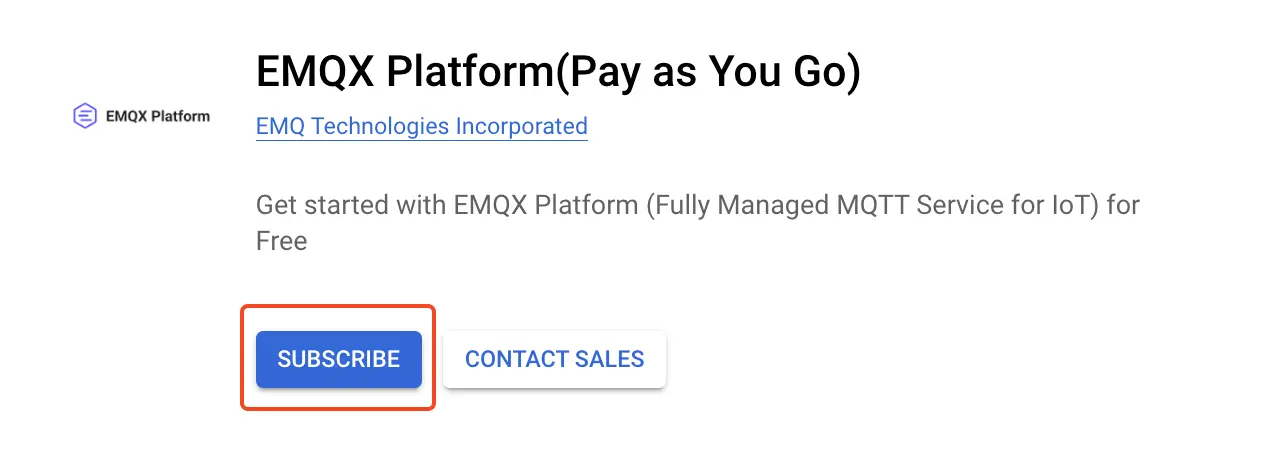
Task: Click the EMQX Platform logo text
Action: pos(157,116)
